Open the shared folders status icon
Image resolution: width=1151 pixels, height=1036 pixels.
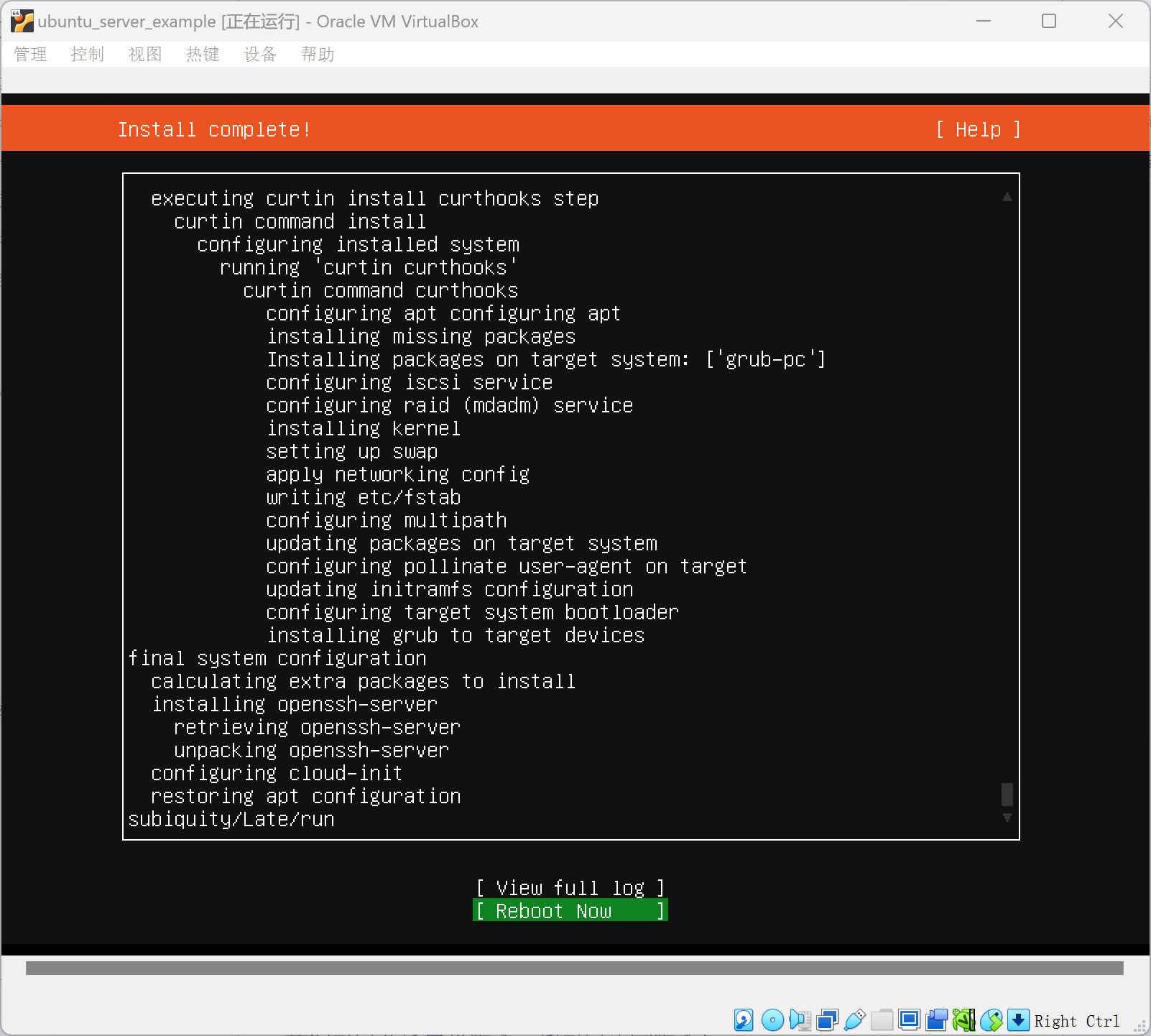click(x=882, y=1020)
